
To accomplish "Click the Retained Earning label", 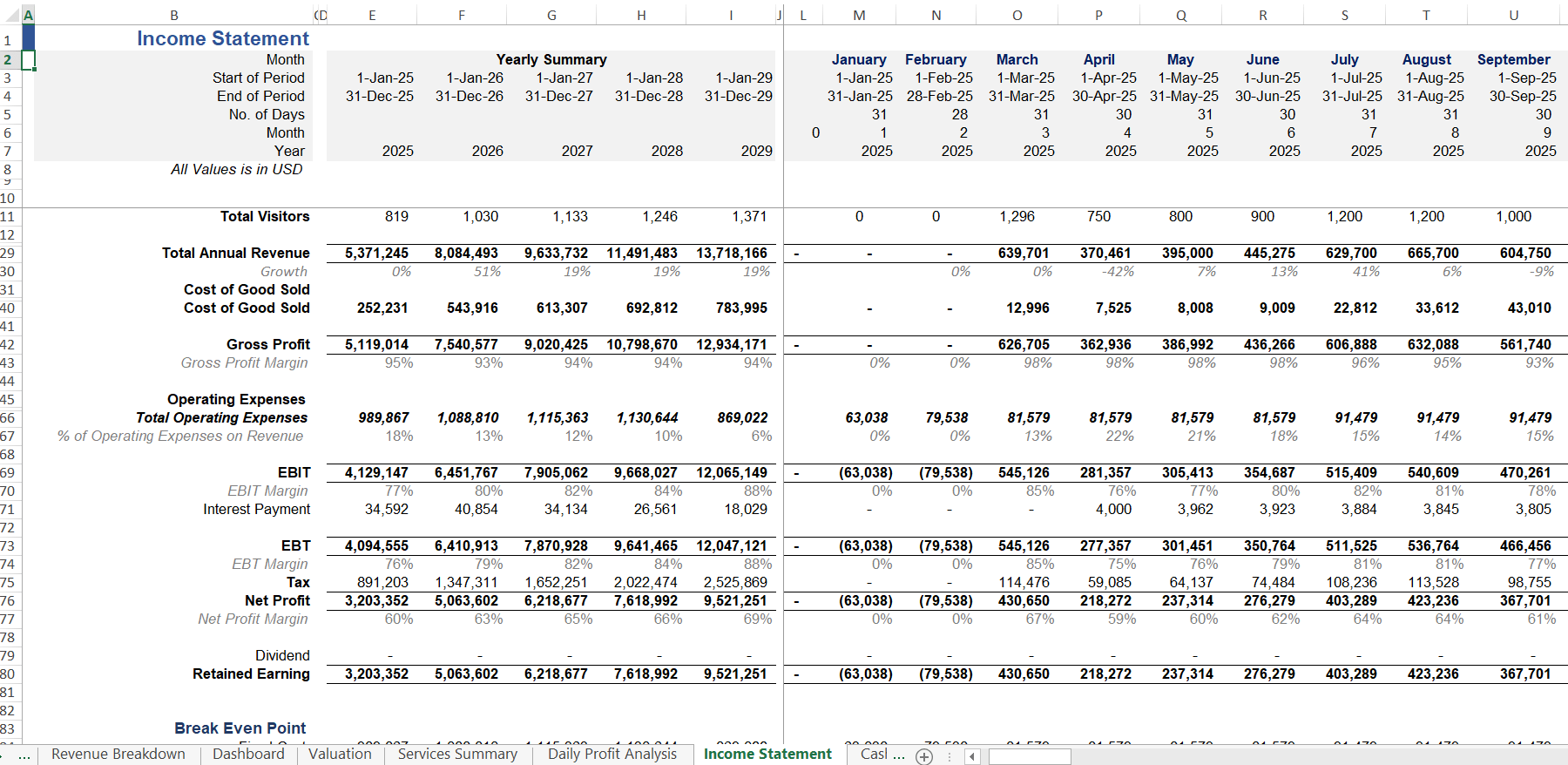I will (x=251, y=674).
